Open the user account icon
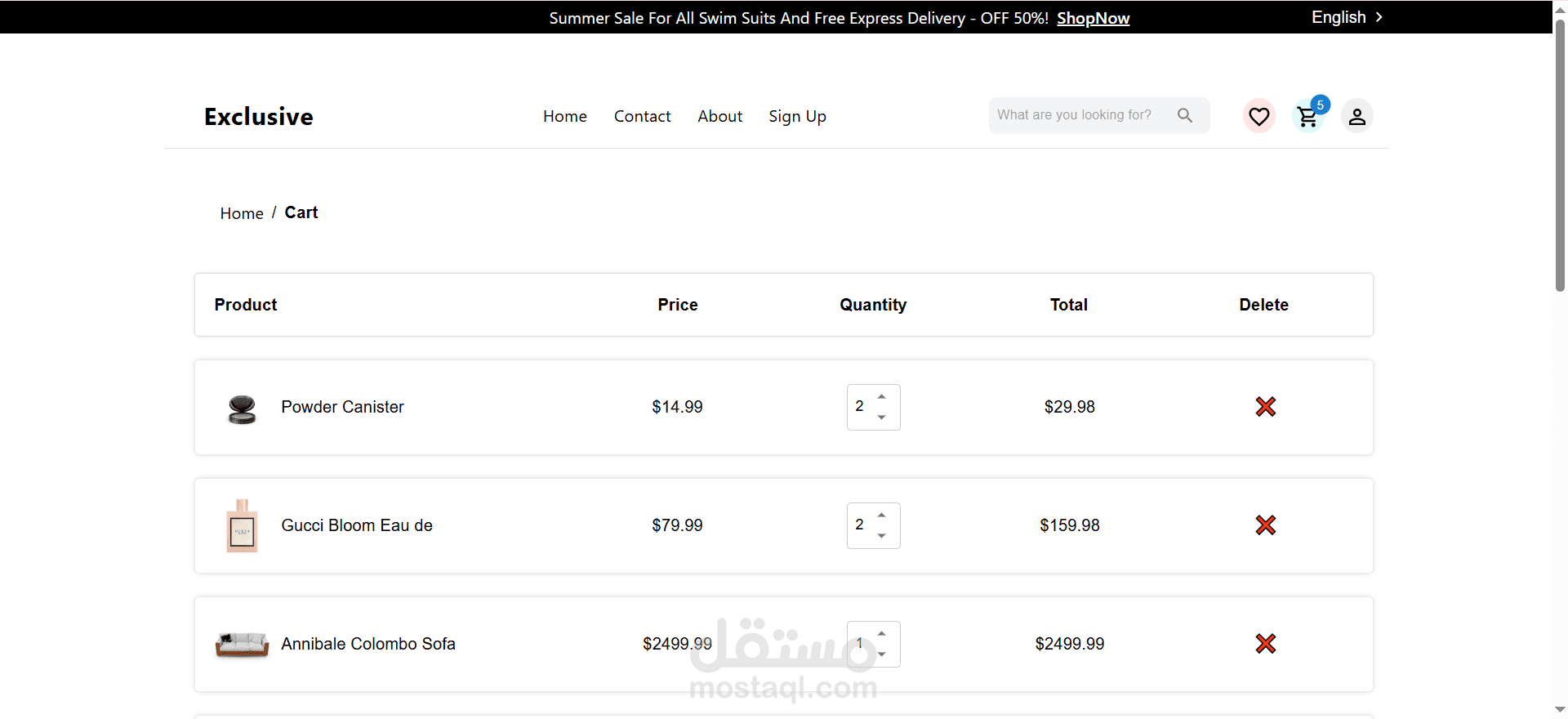Screen dimensions: 1568x719 [x=1356, y=117]
